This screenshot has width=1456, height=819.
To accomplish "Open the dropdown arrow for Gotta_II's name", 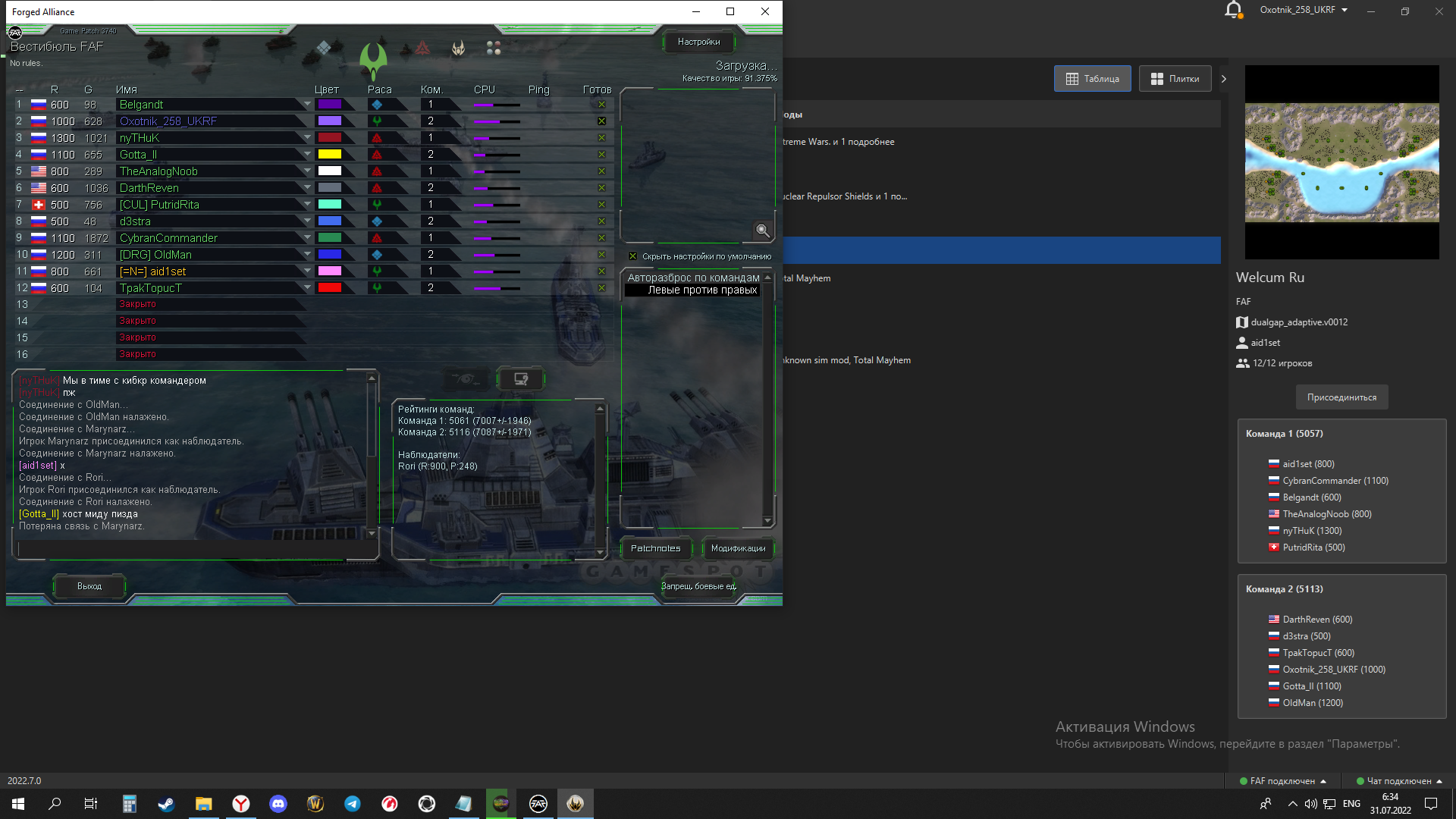I will pyautogui.click(x=307, y=155).
